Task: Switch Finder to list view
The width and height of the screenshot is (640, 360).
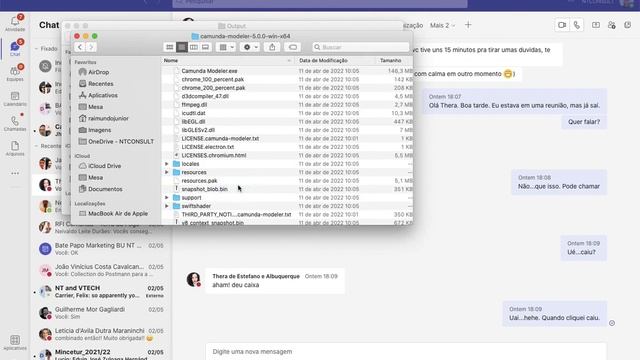Action: click(182, 47)
